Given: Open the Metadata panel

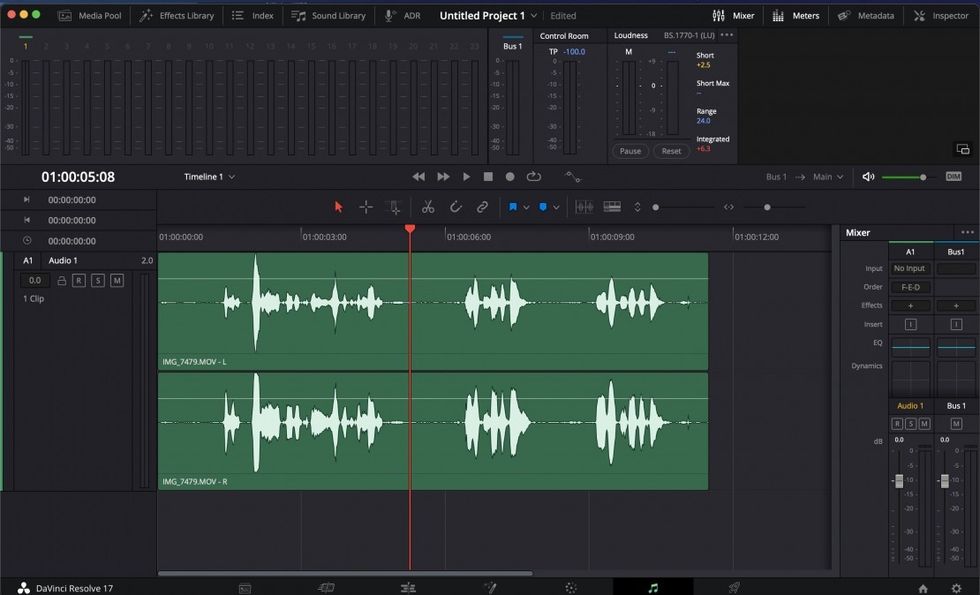Looking at the screenshot, I should point(866,16).
